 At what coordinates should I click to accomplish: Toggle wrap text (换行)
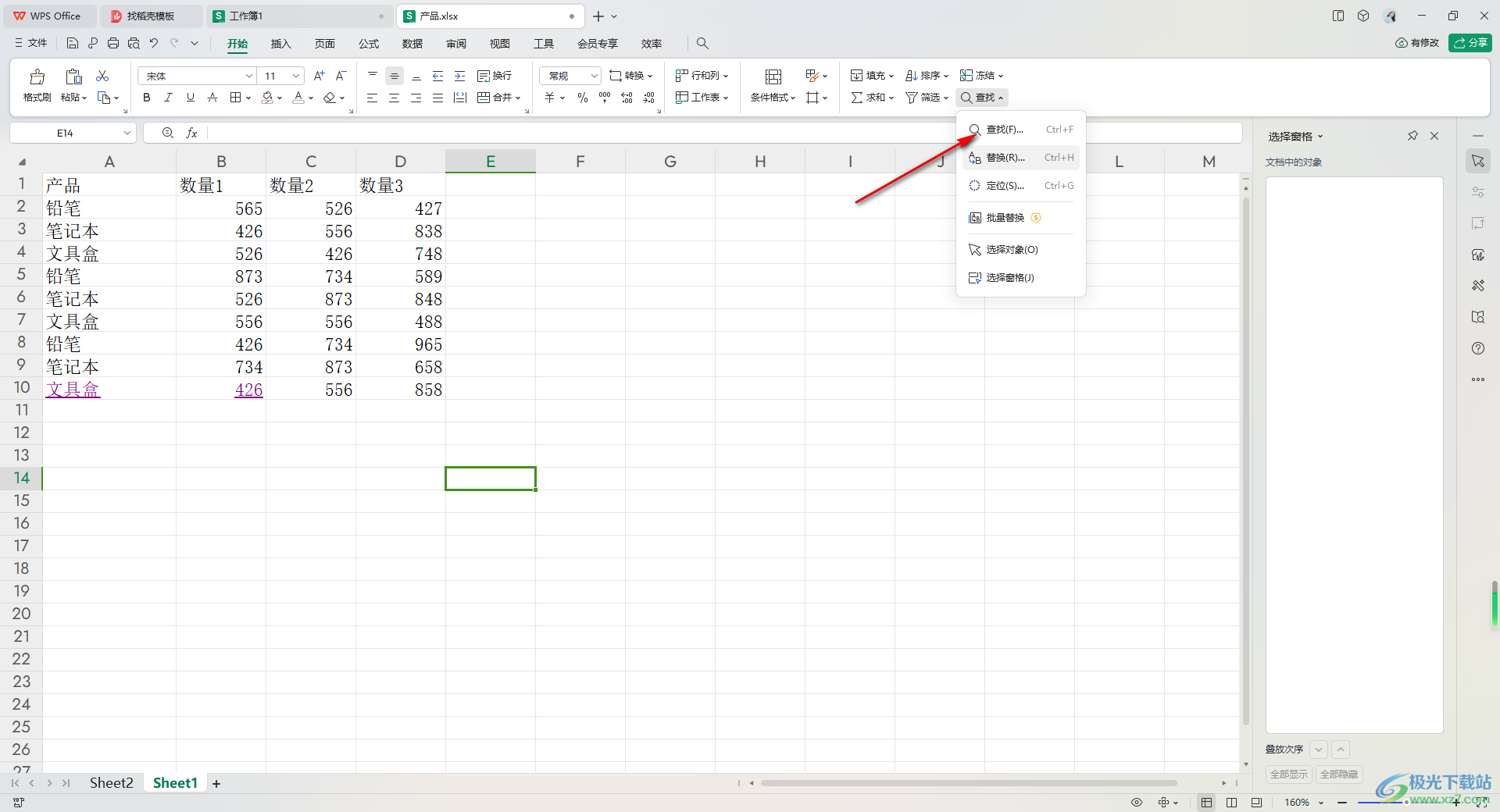(x=495, y=76)
